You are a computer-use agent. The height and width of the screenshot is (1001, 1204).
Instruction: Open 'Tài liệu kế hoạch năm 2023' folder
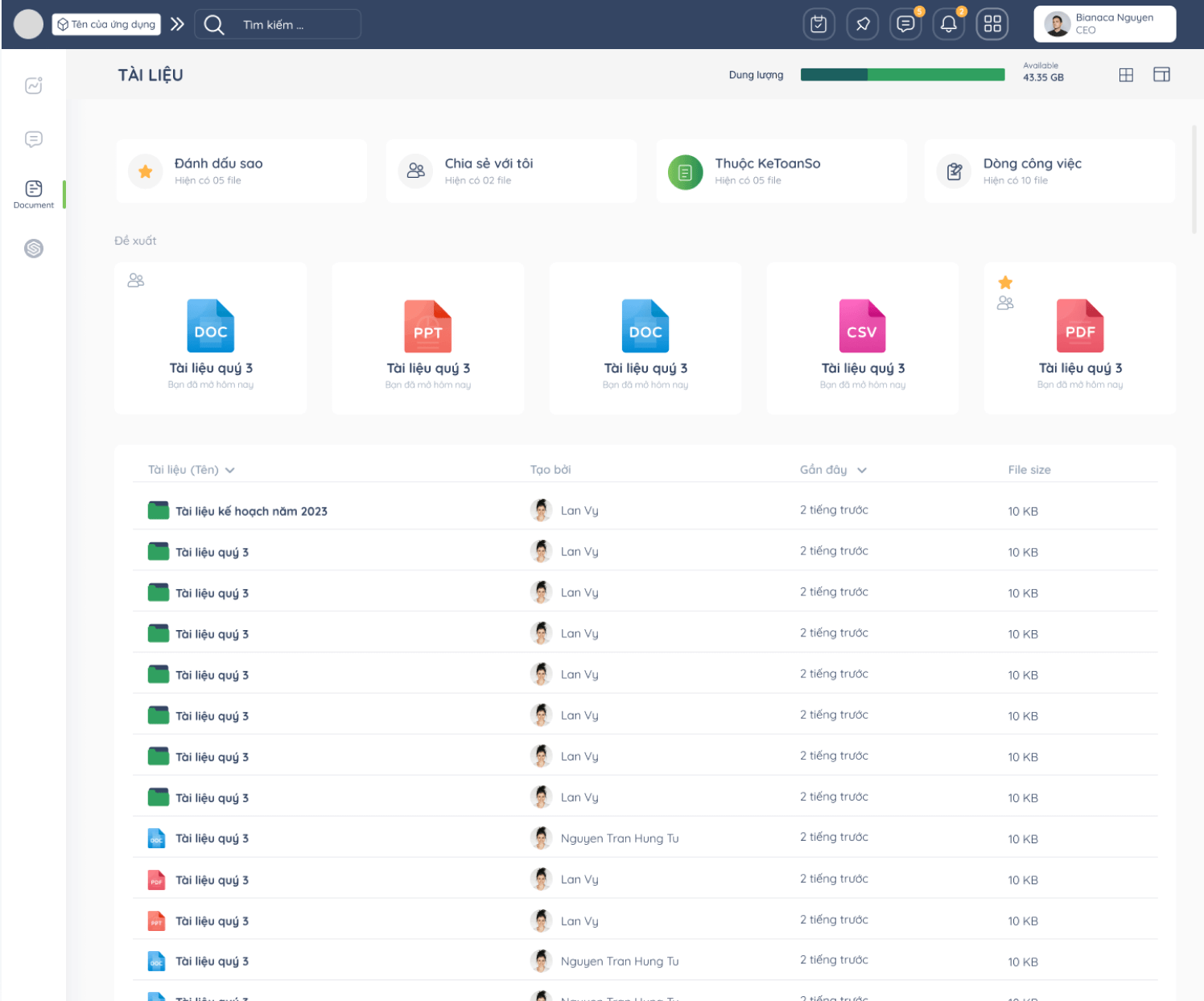click(254, 510)
